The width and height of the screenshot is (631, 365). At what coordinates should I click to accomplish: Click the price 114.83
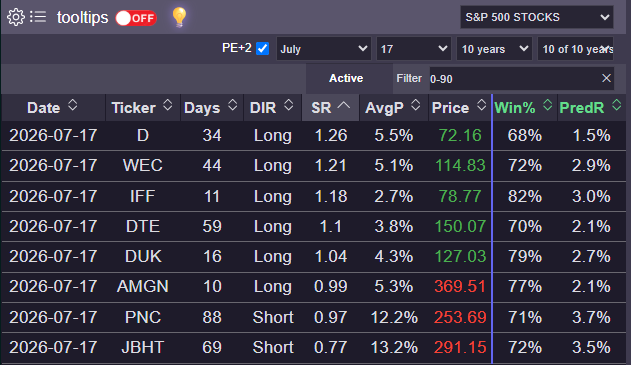460,165
